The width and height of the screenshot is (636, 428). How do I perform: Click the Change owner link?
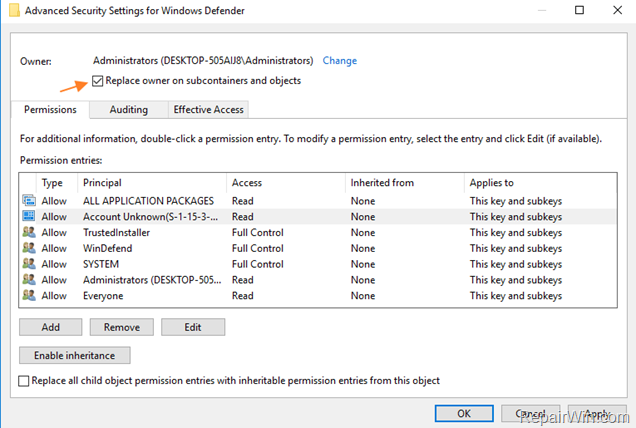pos(339,61)
